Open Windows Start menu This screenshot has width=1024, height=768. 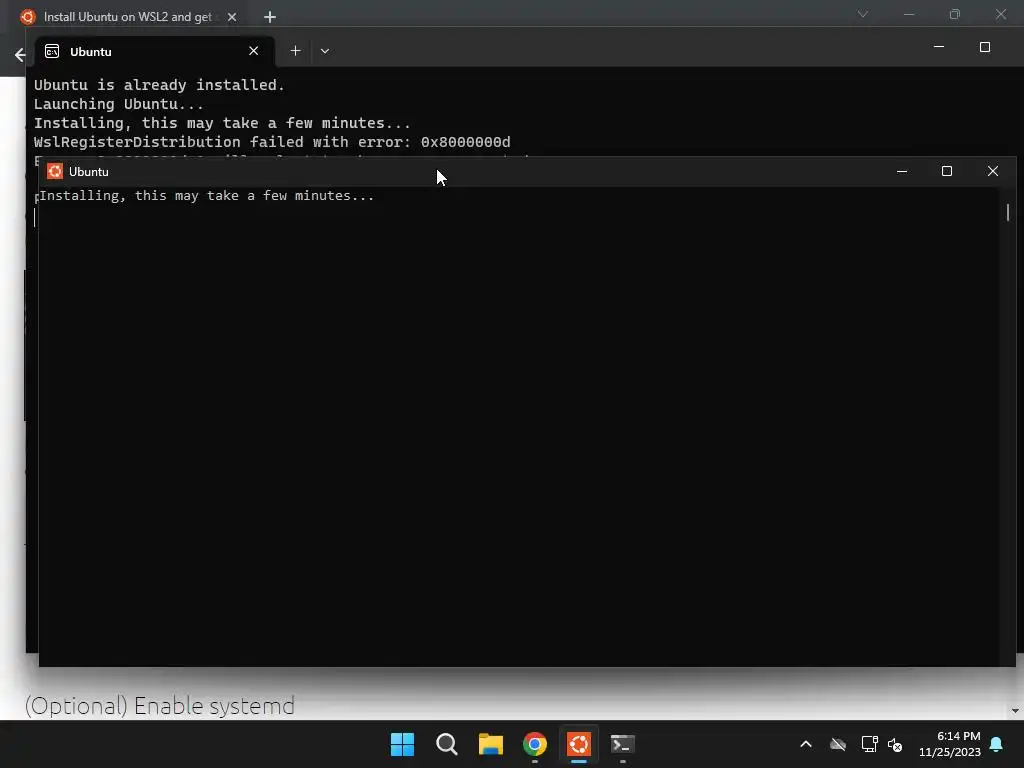coord(402,744)
